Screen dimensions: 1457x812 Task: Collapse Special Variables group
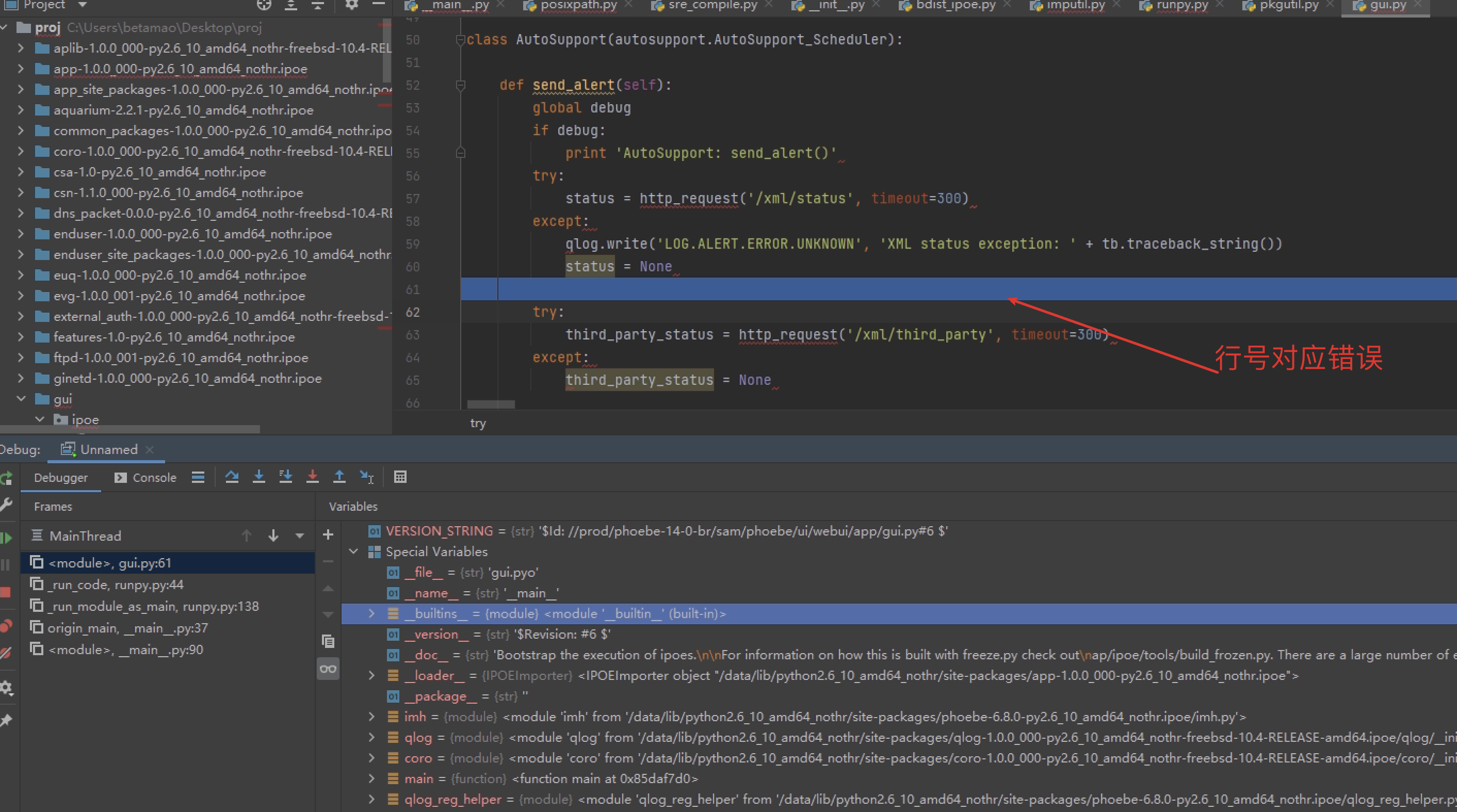point(354,551)
